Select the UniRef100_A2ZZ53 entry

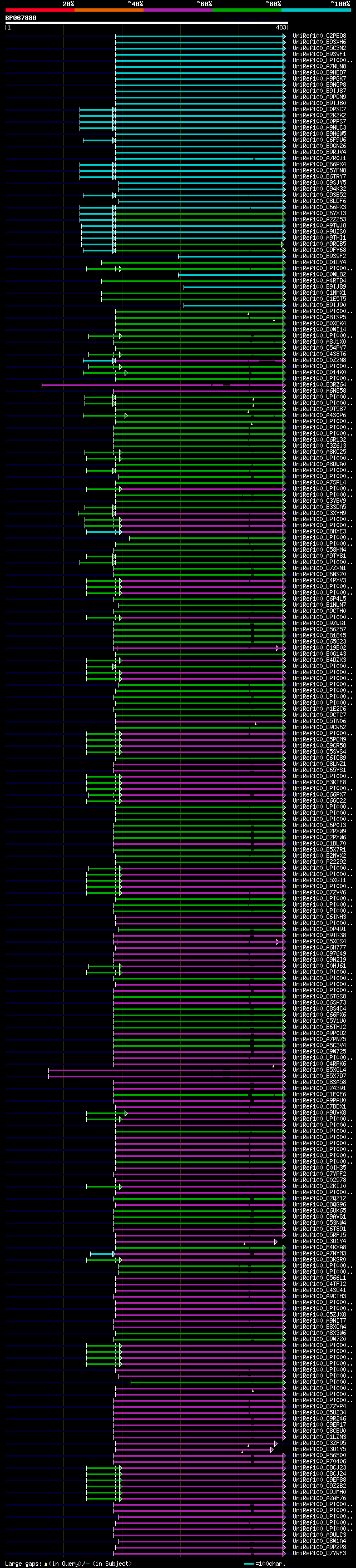pyautogui.click(x=319, y=220)
